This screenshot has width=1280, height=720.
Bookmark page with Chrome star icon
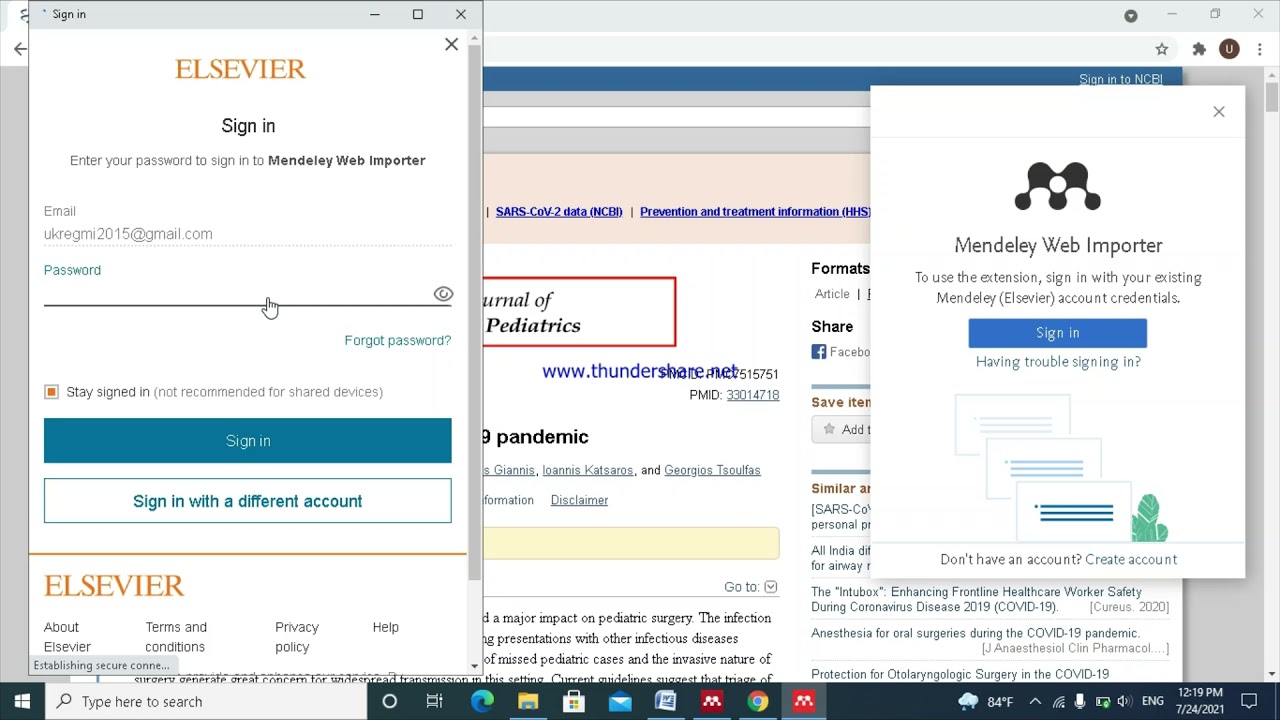(1162, 49)
